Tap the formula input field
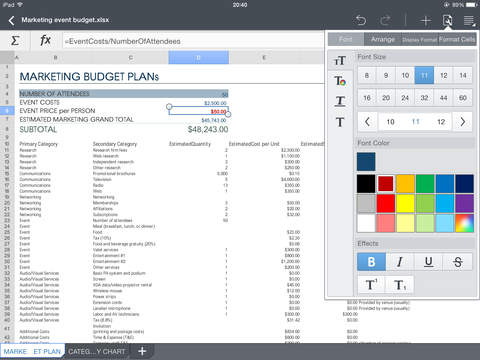The image size is (480, 360). (x=193, y=41)
